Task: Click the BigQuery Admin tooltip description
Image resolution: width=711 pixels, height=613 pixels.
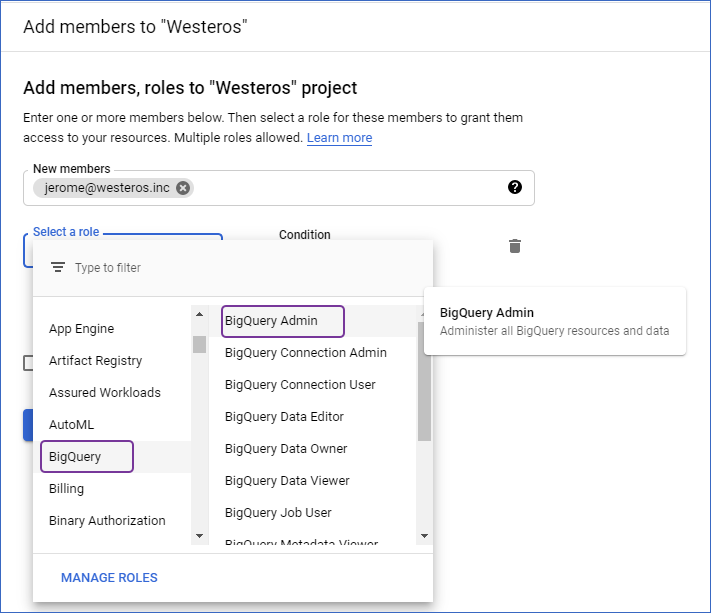Action: (x=554, y=331)
